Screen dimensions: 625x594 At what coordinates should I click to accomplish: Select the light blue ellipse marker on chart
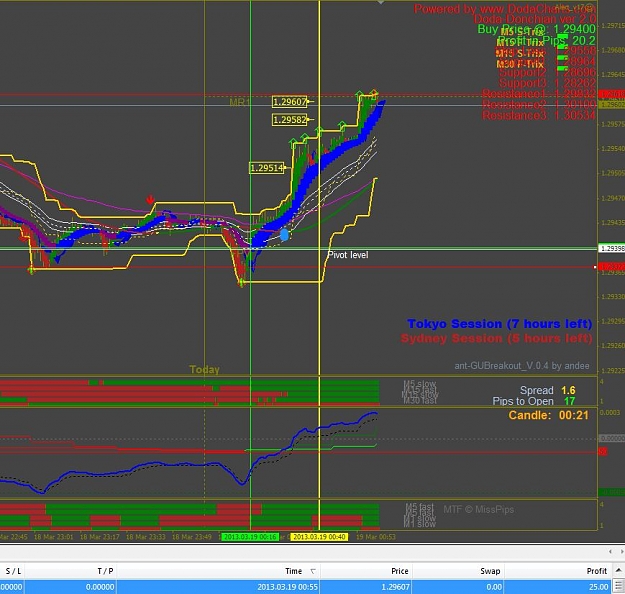click(284, 234)
